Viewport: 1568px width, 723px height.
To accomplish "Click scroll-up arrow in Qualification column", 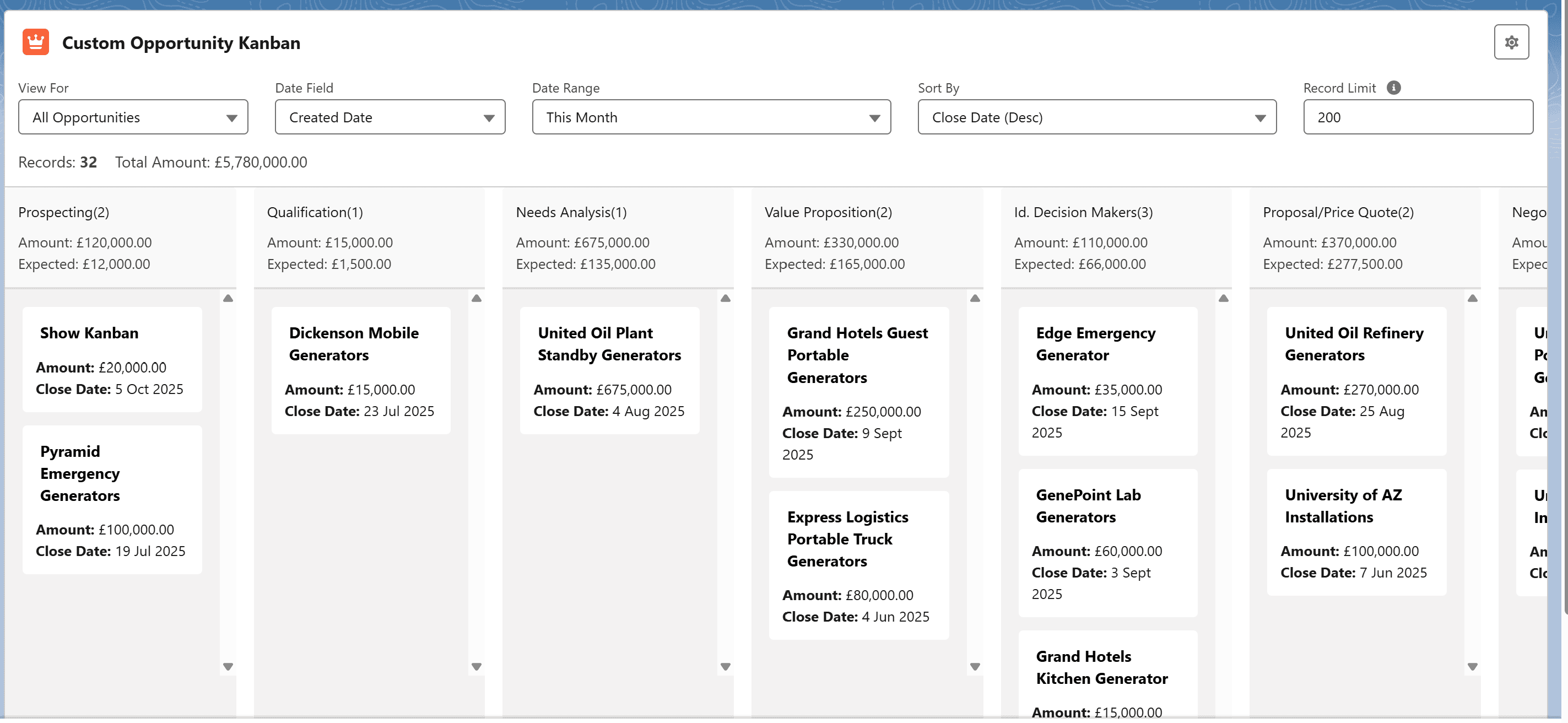I will (x=477, y=298).
